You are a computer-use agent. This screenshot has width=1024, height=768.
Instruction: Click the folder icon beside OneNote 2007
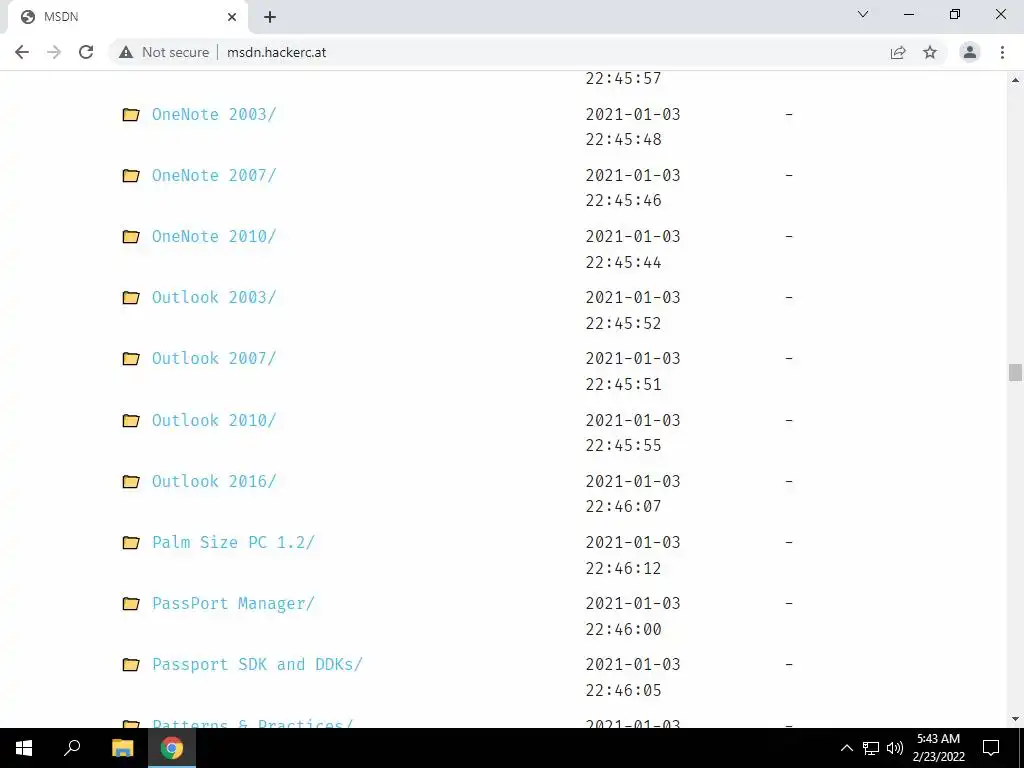[x=131, y=176]
